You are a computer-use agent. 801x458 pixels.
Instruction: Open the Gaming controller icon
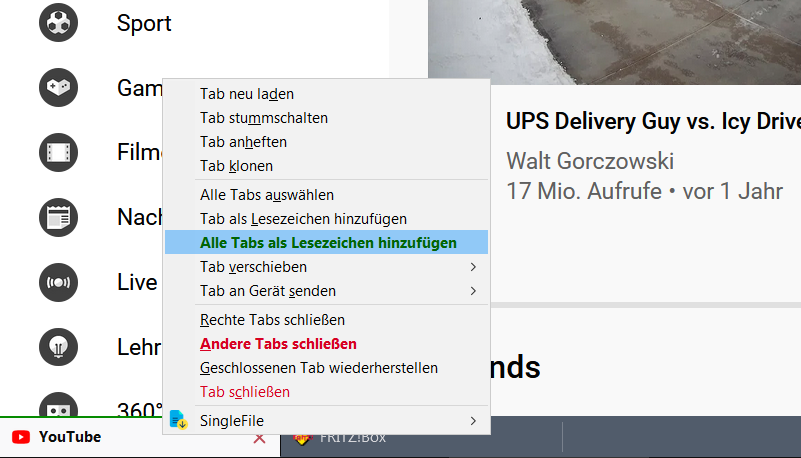point(58,88)
